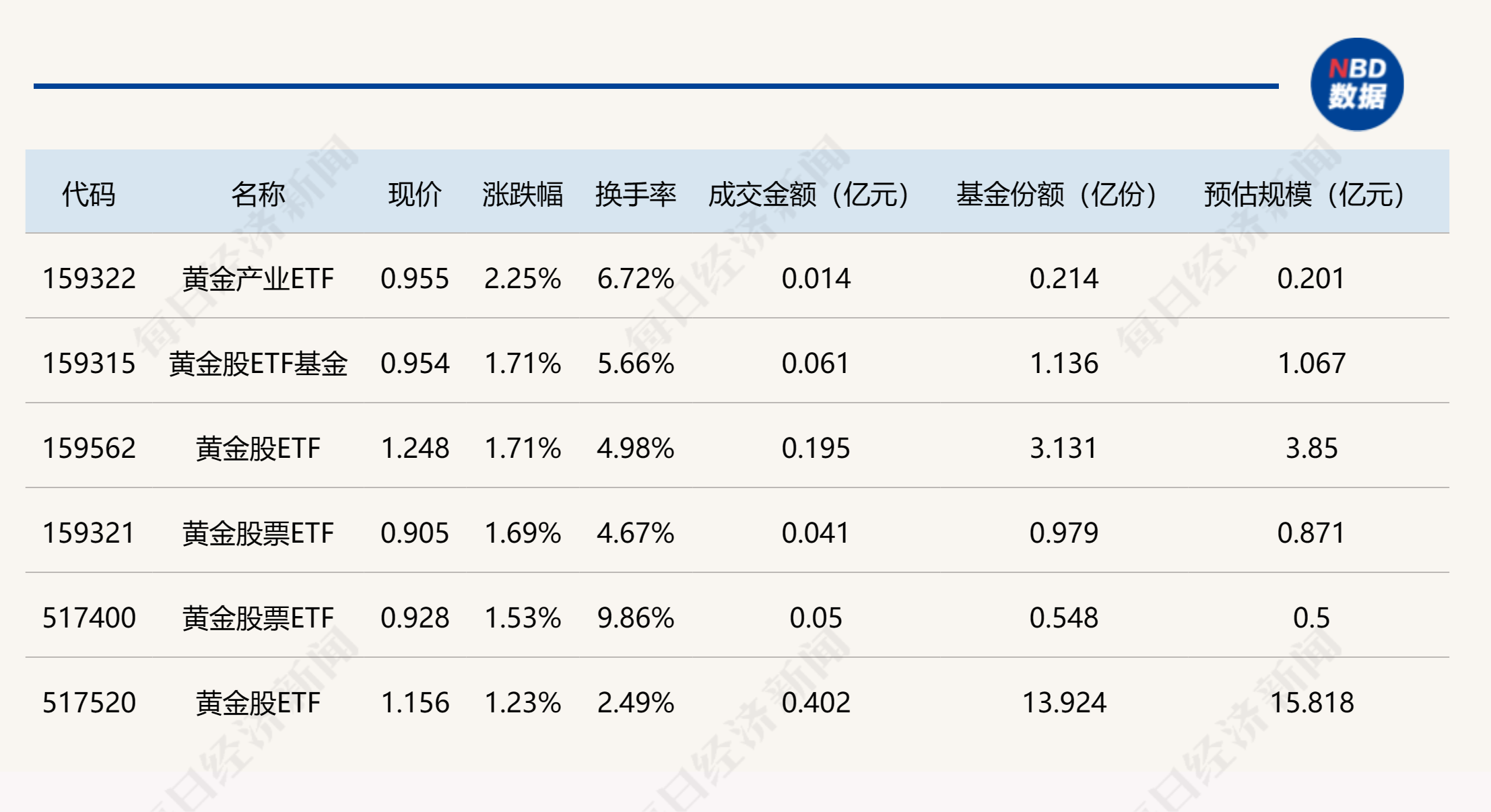Image resolution: width=1491 pixels, height=812 pixels.
Task: Select fund code 517520
Action: [89, 703]
